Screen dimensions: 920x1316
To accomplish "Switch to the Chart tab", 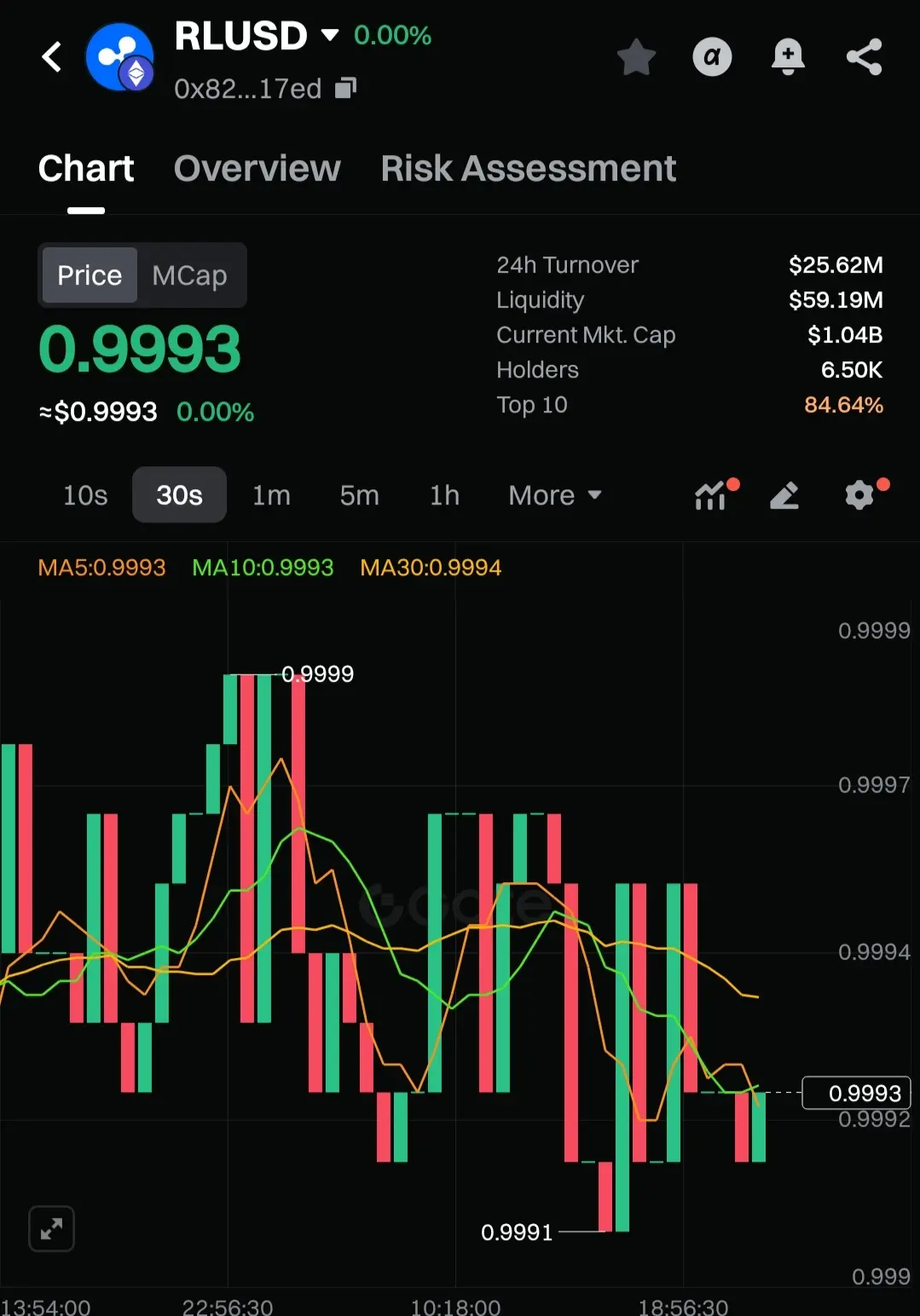I will [x=86, y=169].
